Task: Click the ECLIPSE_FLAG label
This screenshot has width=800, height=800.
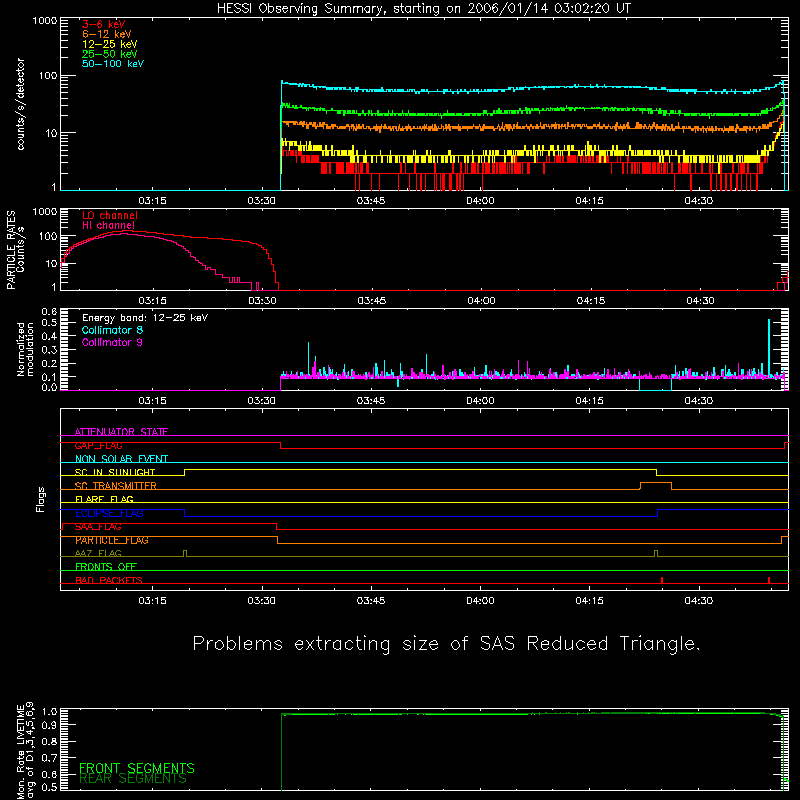Action: (x=109, y=513)
